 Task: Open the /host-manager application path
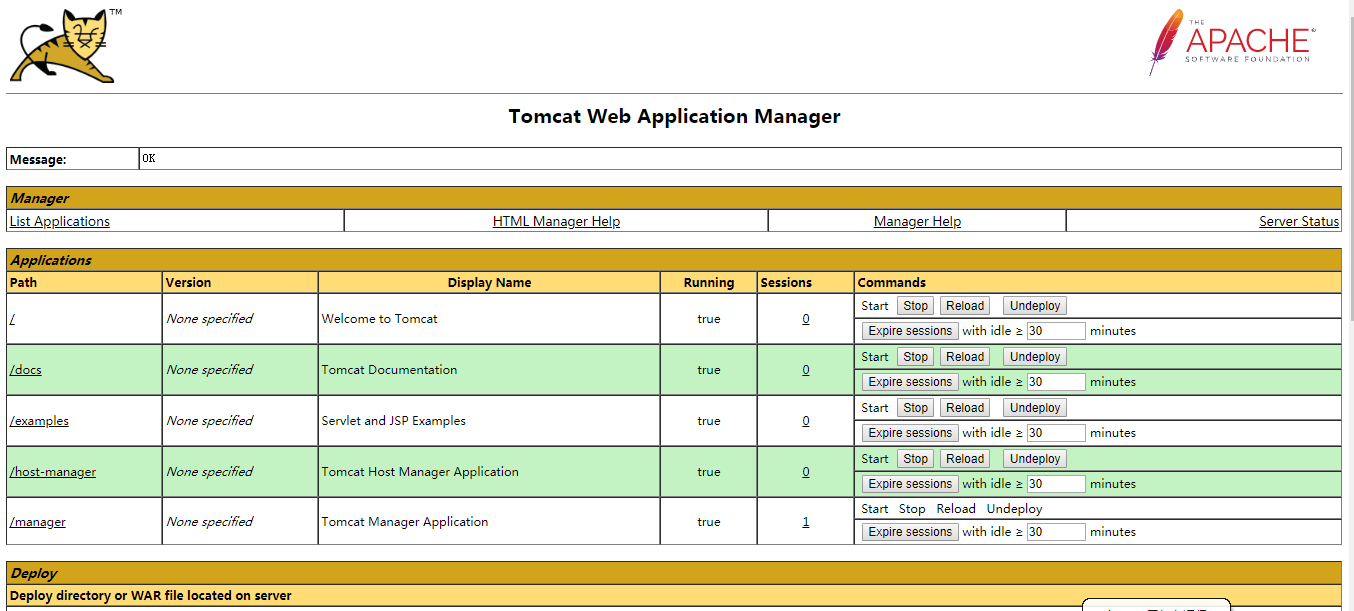point(52,471)
